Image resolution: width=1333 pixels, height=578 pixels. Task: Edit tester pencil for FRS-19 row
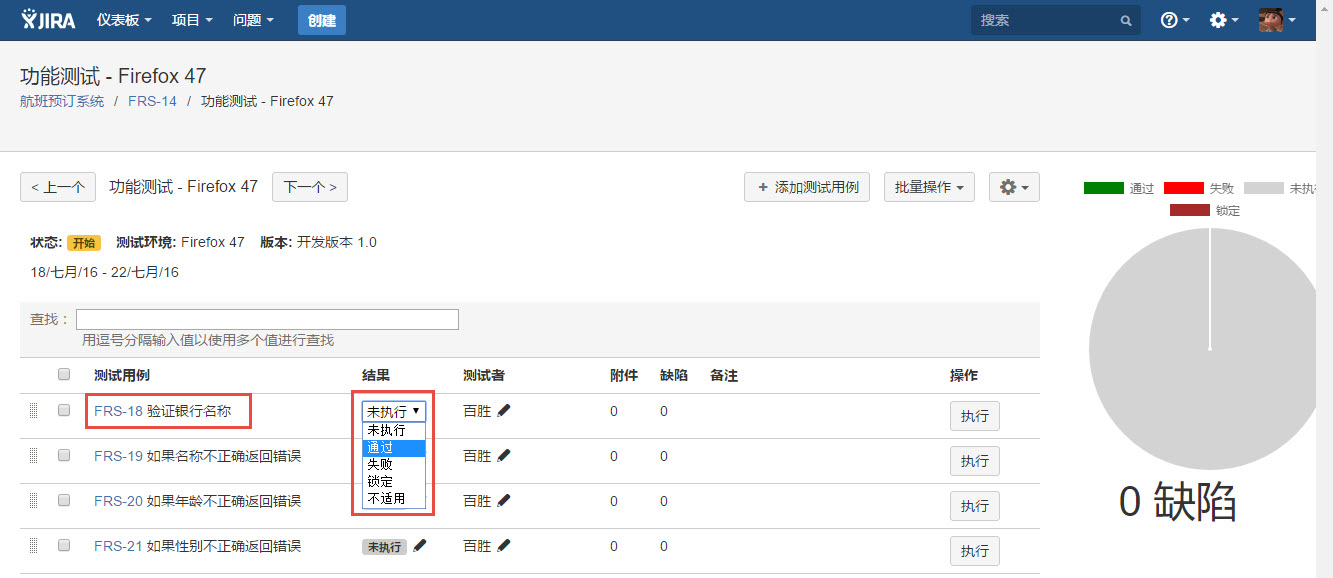504,456
